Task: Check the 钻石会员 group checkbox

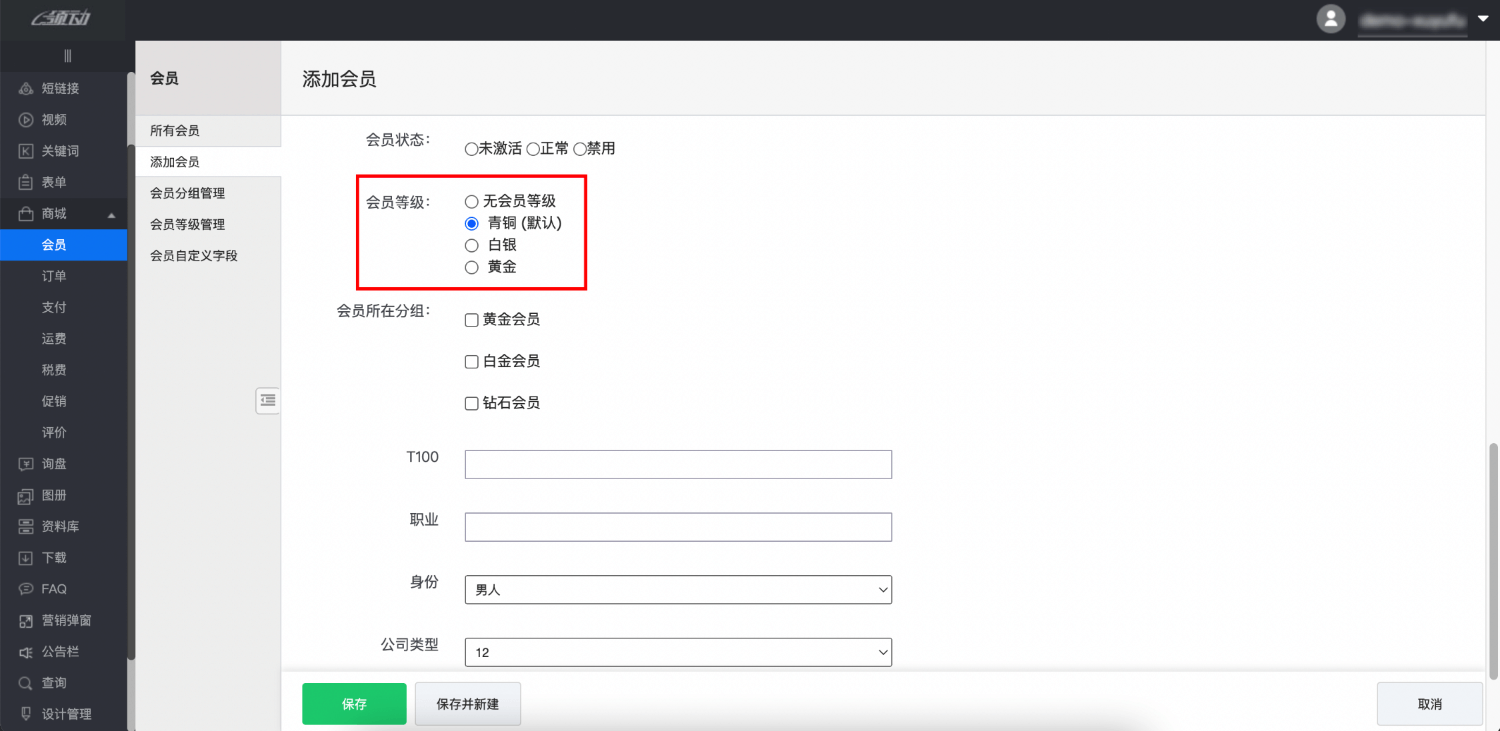Action: point(471,403)
